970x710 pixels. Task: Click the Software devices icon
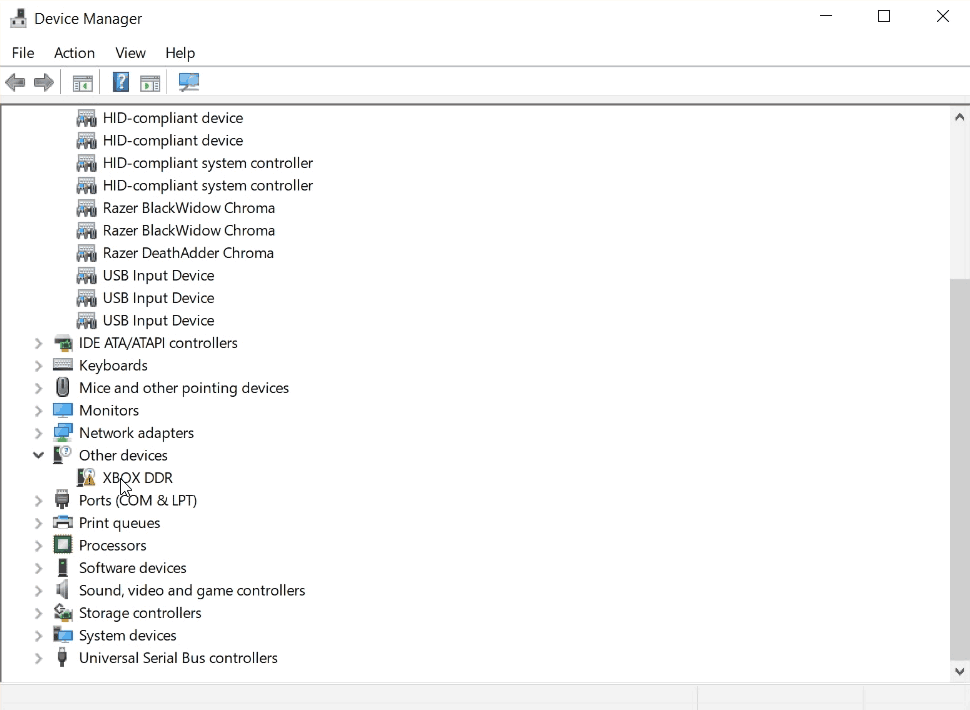click(62, 568)
